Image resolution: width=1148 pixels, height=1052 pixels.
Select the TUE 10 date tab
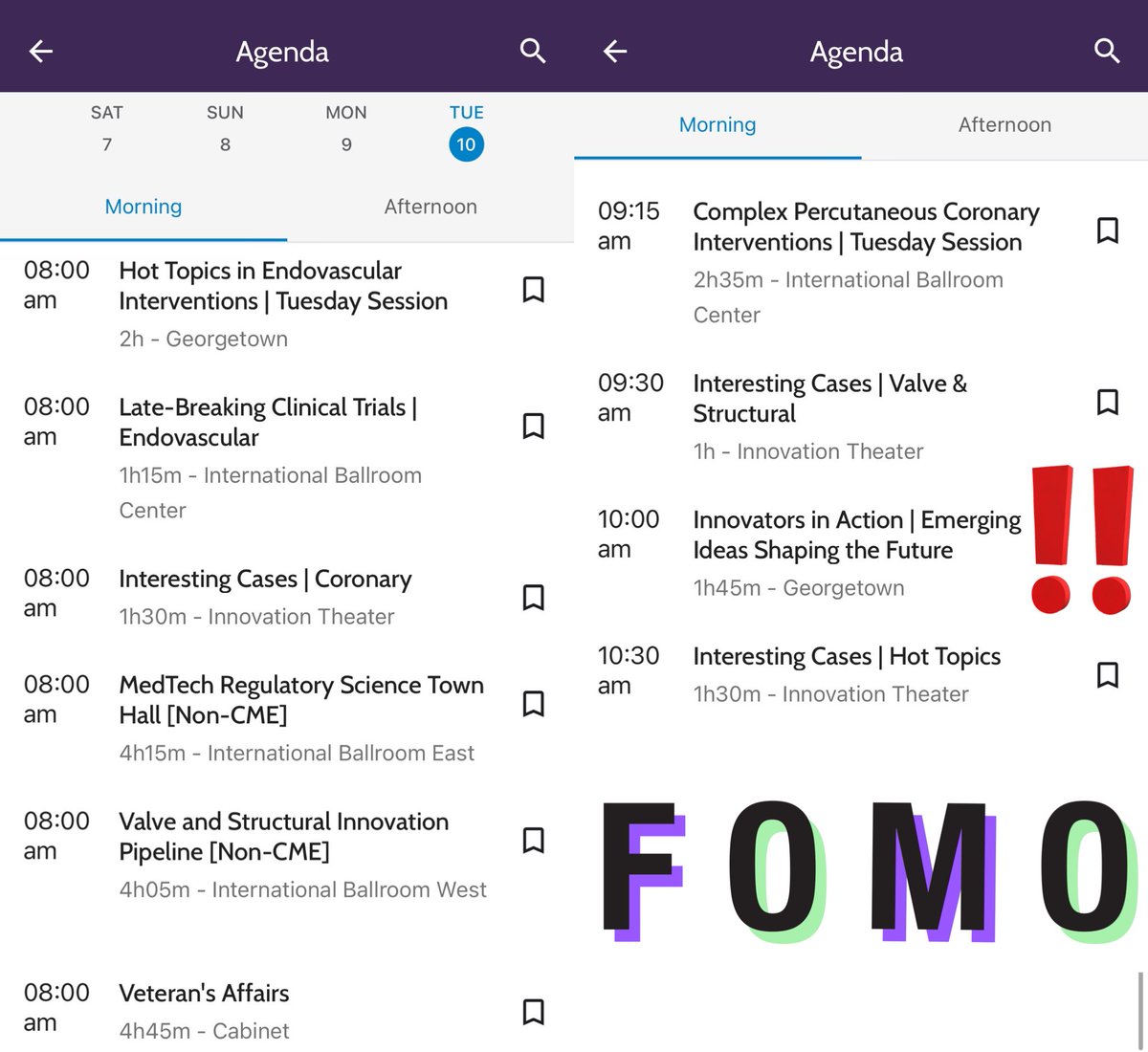(466, 129)
